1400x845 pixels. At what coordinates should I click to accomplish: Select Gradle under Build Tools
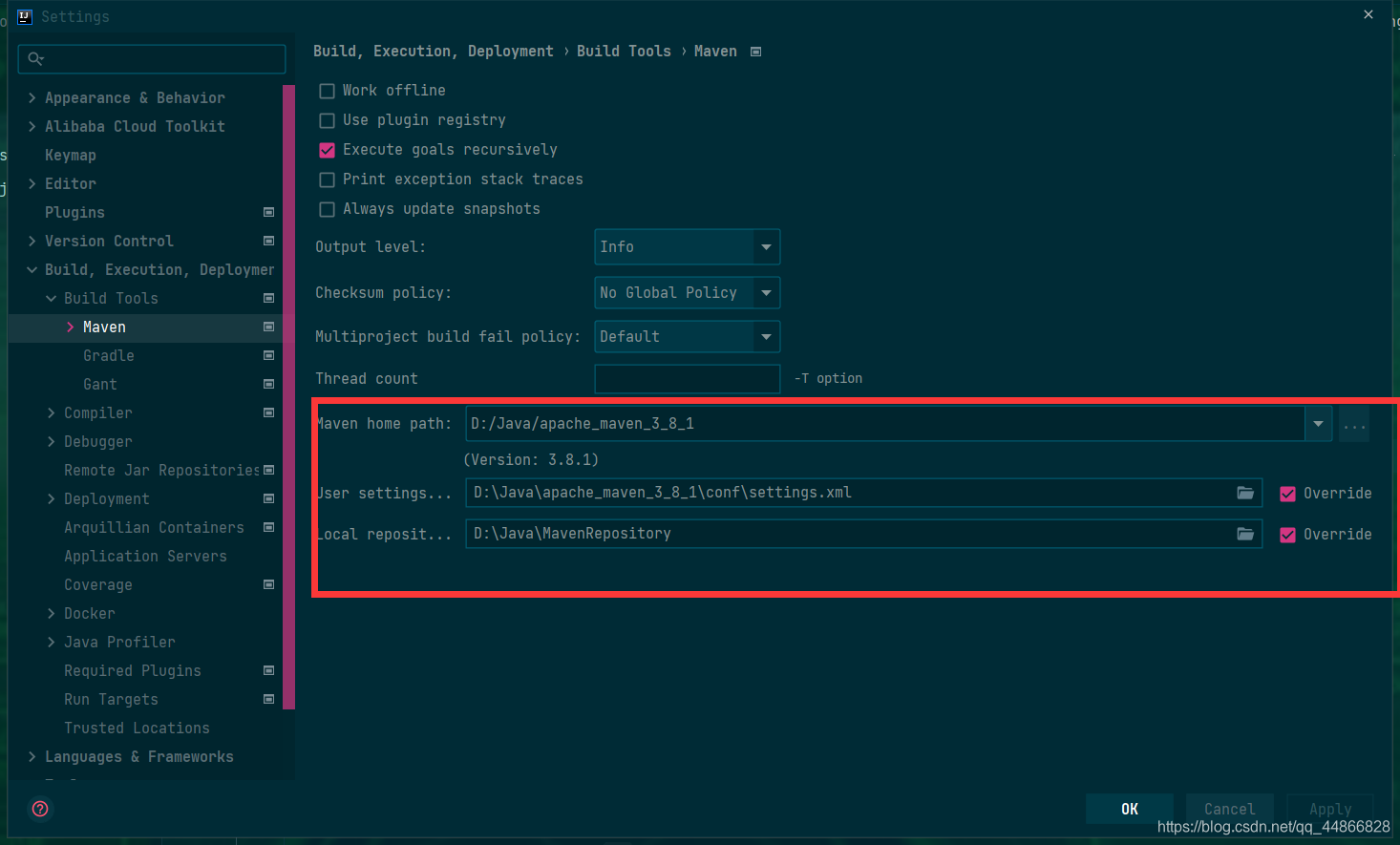pos(109,355)
